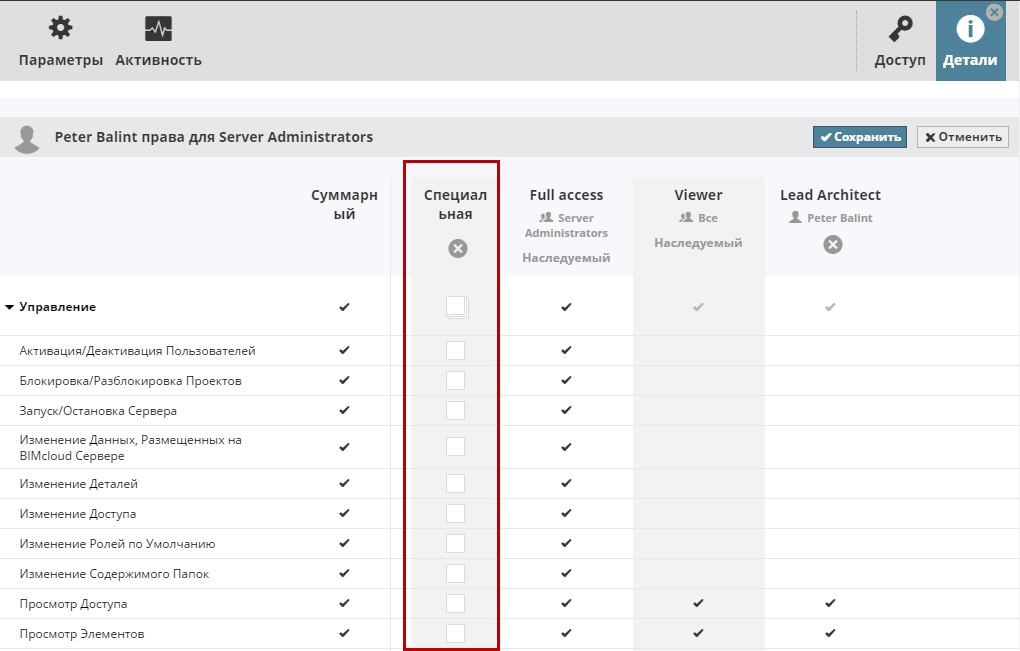1020x651 pixels.
Task: Click the Server Administrators group icon
Action: click(x=546, y=217)
